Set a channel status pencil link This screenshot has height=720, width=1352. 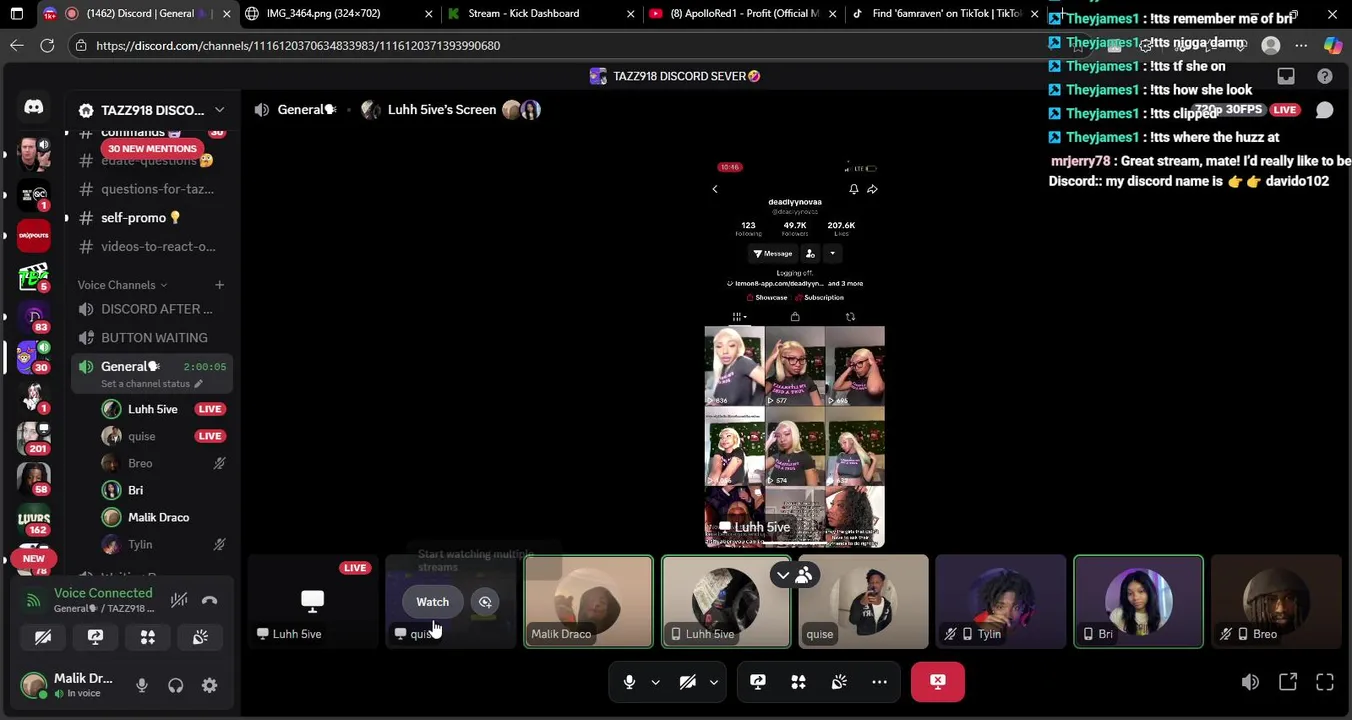151,384
